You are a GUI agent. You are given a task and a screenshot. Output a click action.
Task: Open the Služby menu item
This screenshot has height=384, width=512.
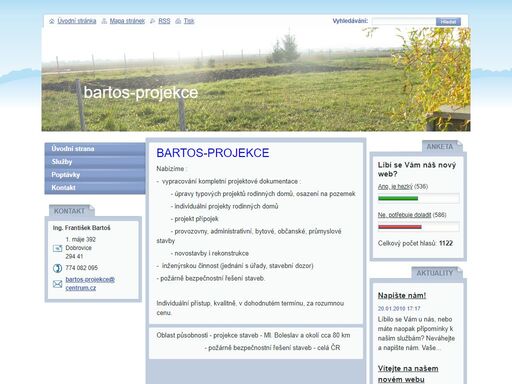point(95,162)
